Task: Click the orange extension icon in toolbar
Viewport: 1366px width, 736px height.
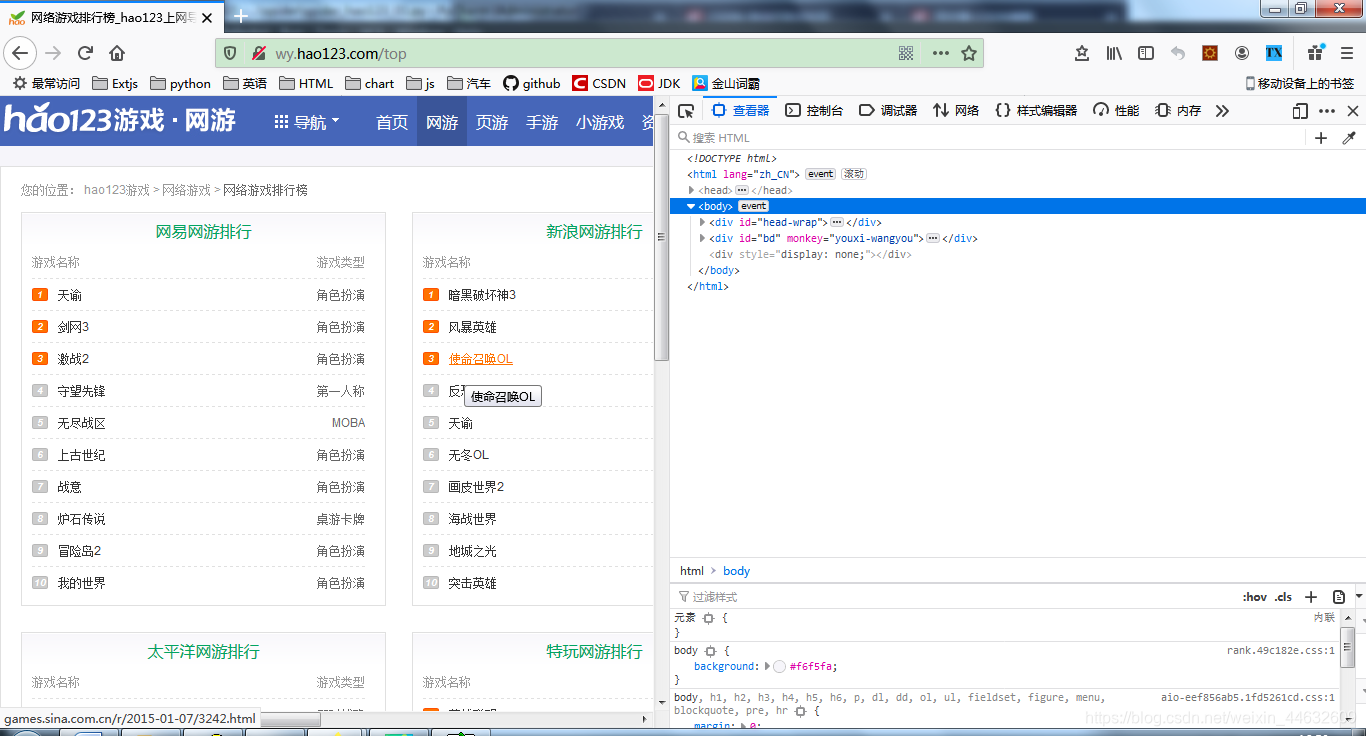Action: [1210, 53]
